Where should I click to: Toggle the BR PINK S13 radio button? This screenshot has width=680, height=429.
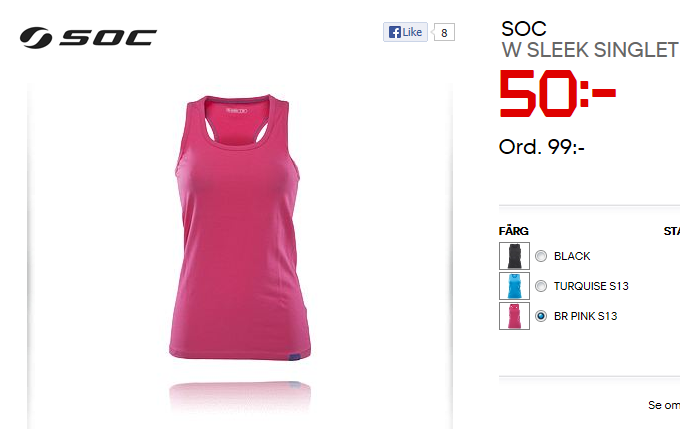pos(541,316)
